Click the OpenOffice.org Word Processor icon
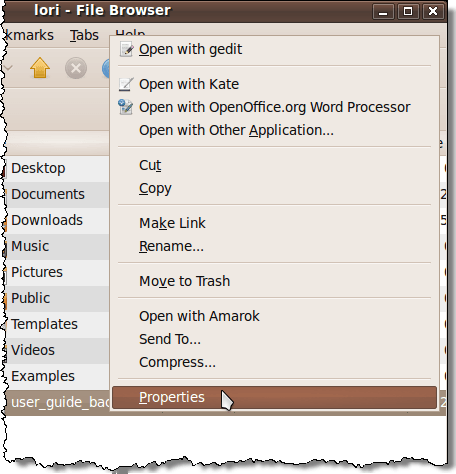This screenshot has height=474, width=456. click(x=126, y=107)
